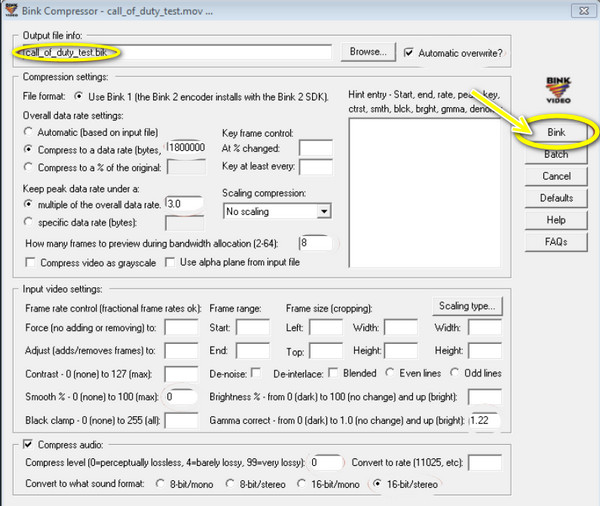Viewport: 600px width, 506px height.
Task: Select Automatic (based on input file) radio
Action: pyautogui.click(x=28, y=132)
